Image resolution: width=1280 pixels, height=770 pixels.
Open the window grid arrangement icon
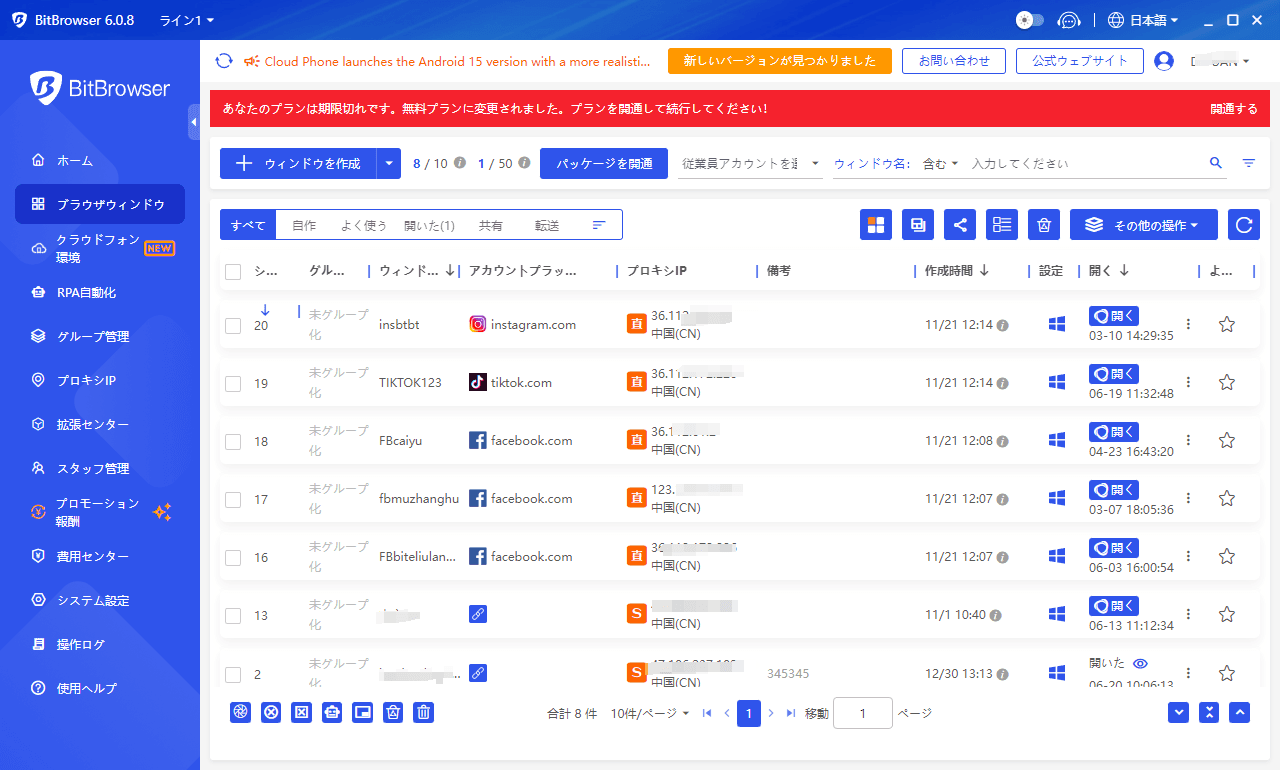pos(876,225)
